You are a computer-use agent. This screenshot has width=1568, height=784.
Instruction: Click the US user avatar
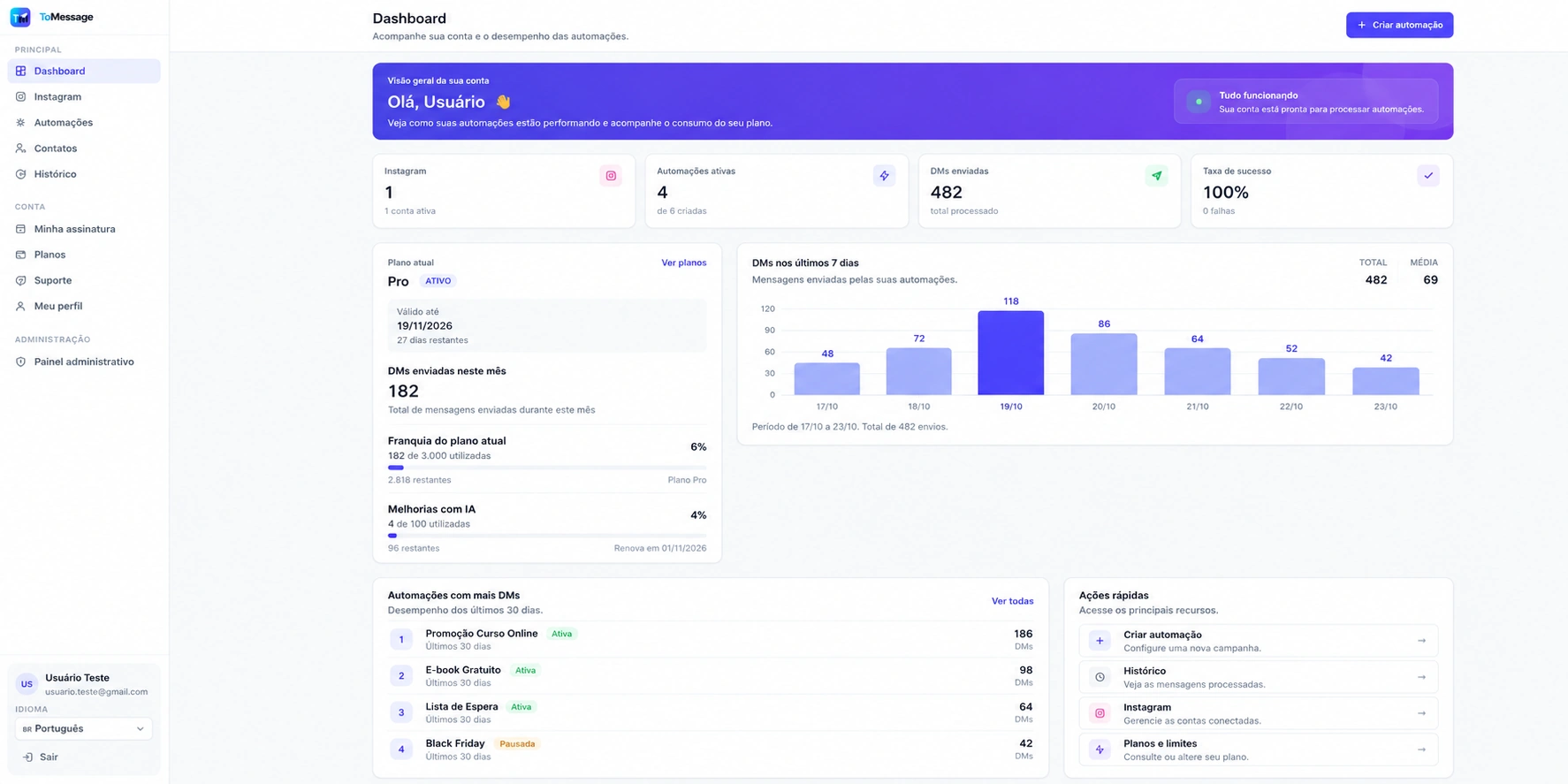(x=27, y=684)
